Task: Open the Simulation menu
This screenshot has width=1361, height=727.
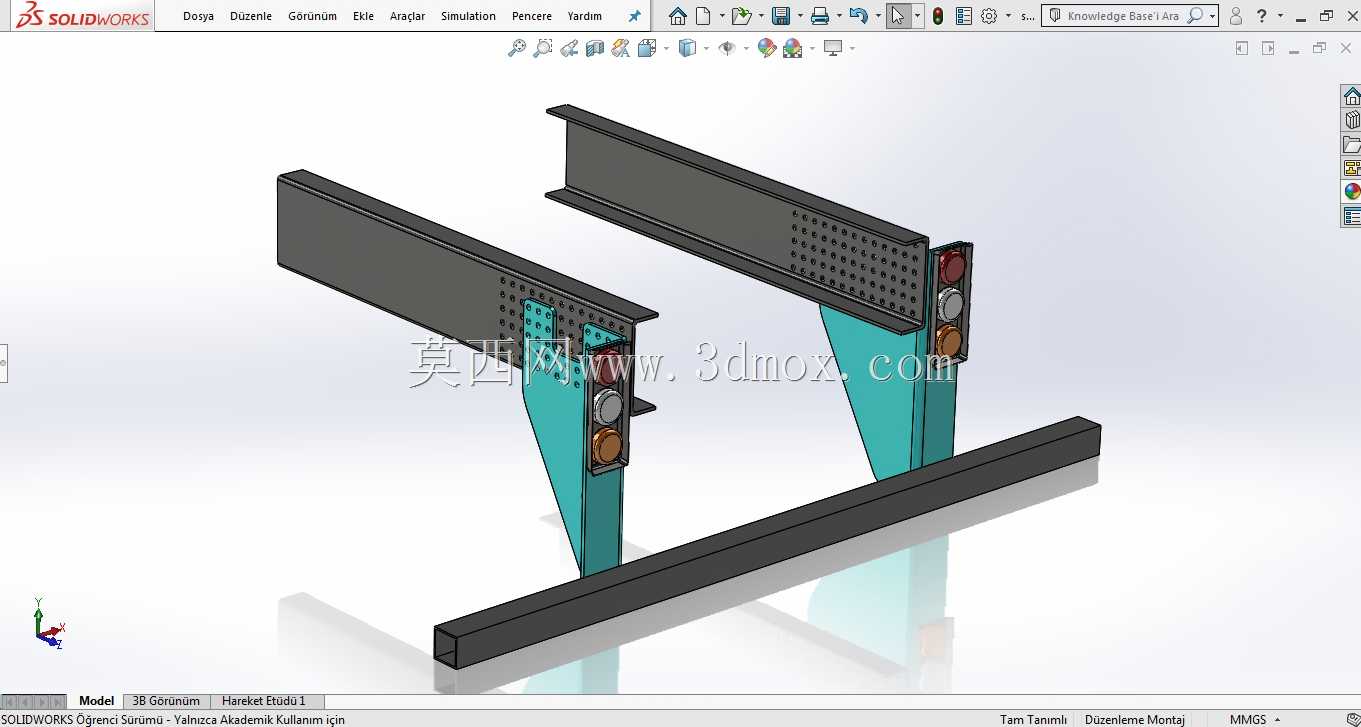Action: tap(468, 16)
